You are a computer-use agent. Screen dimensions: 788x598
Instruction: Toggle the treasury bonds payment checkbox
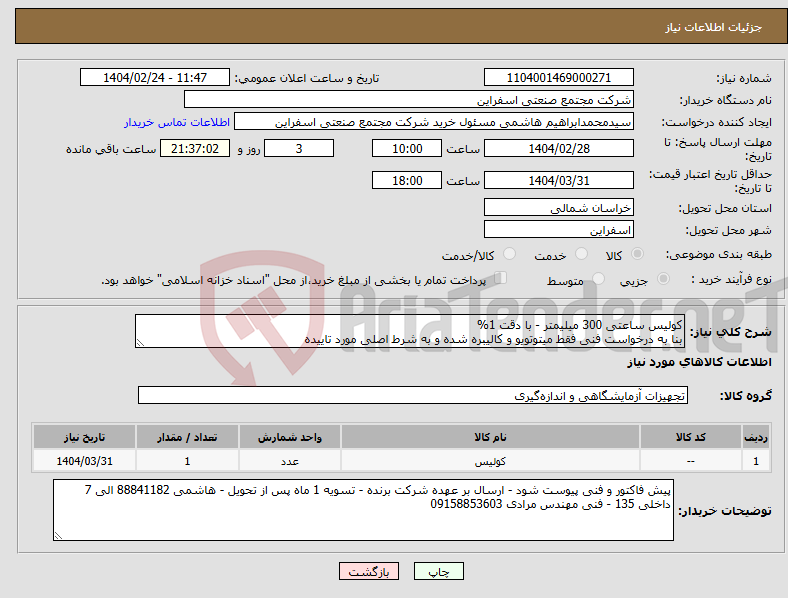[x=500, y=278]
